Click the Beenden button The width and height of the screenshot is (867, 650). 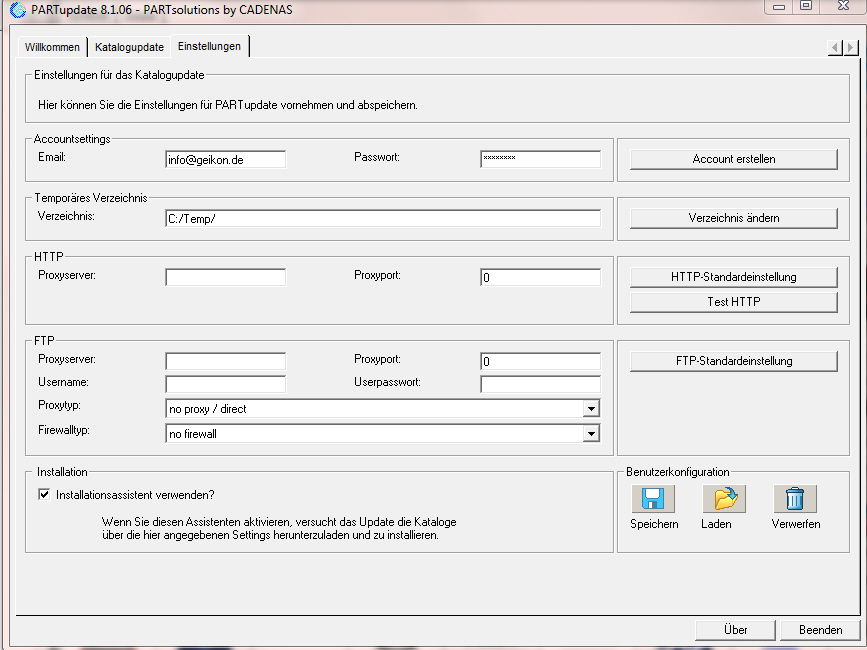point(821,630)
